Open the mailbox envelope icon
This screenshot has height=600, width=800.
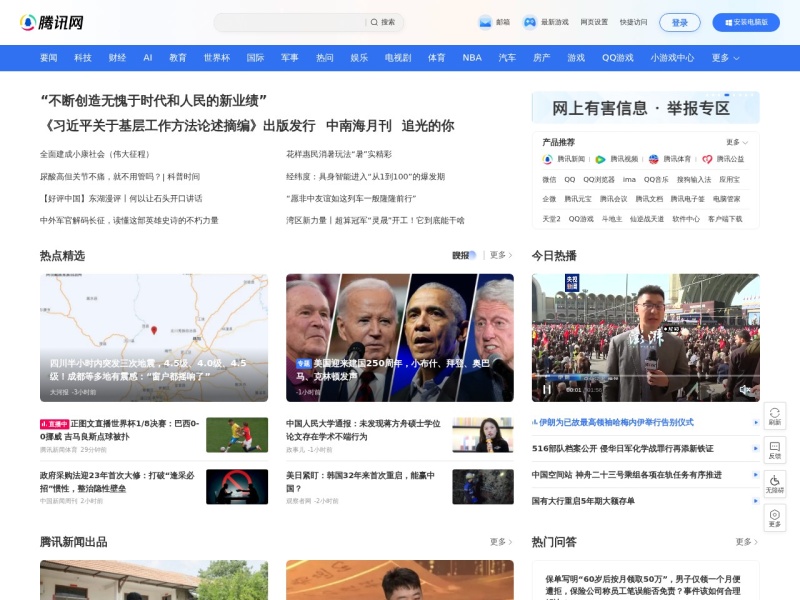click(x=485, y=22)
